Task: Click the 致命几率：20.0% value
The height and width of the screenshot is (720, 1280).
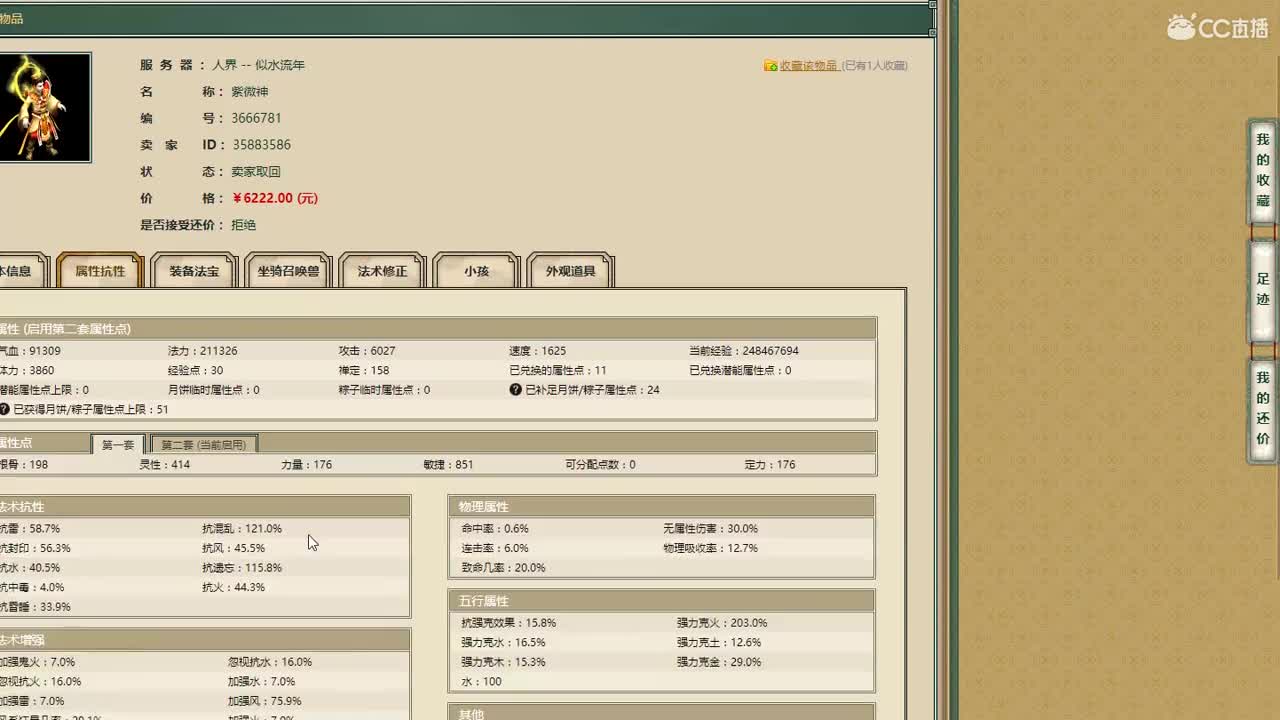Action: [503, 567]
